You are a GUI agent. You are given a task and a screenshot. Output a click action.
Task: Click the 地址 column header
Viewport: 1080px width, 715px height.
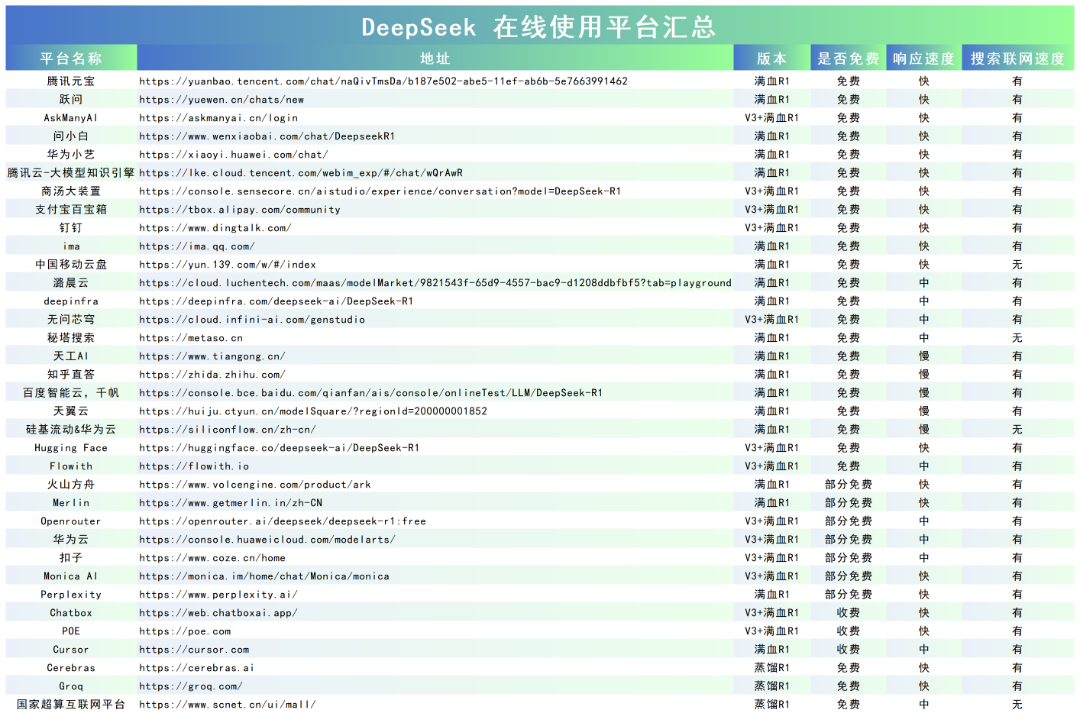(435, 59)
